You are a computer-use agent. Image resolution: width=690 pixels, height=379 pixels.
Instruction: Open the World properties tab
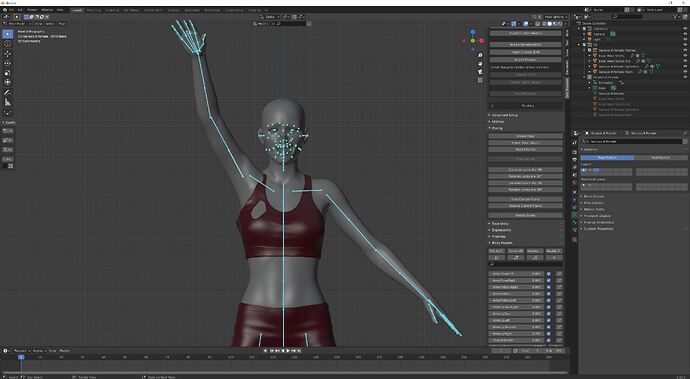[x=574, y=183]
